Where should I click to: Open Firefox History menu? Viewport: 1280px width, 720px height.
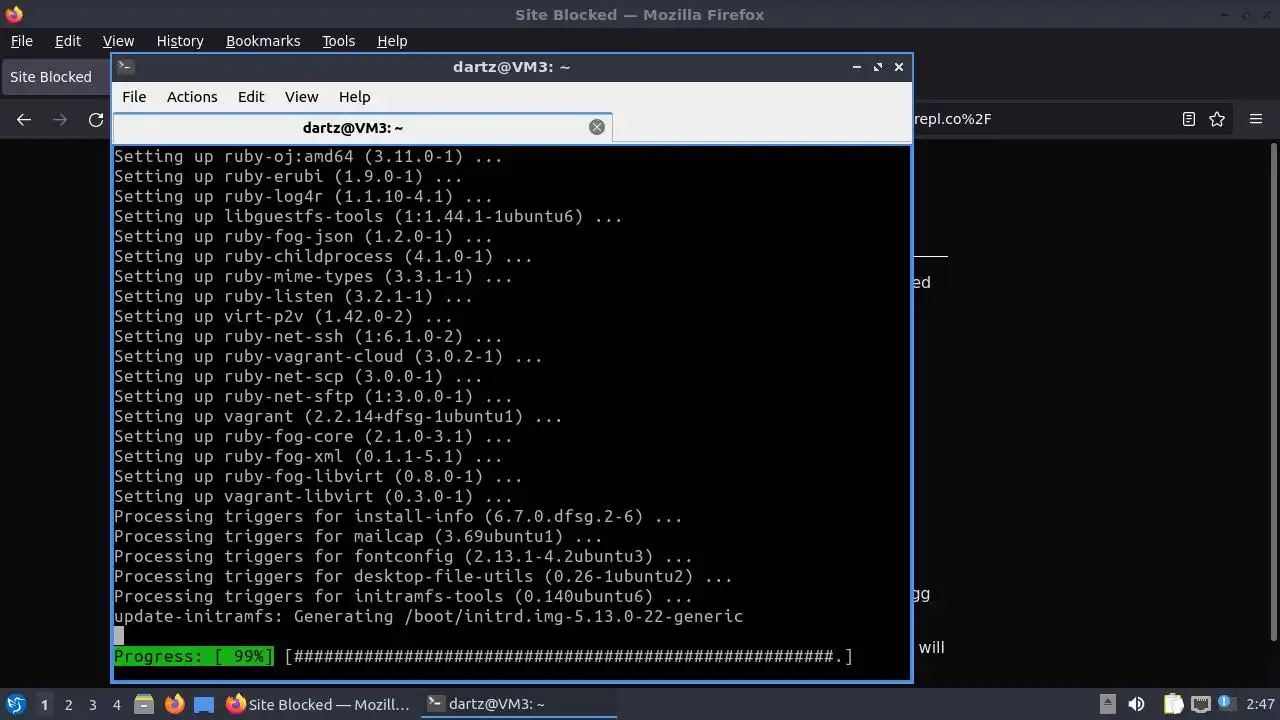coord(180,41)
